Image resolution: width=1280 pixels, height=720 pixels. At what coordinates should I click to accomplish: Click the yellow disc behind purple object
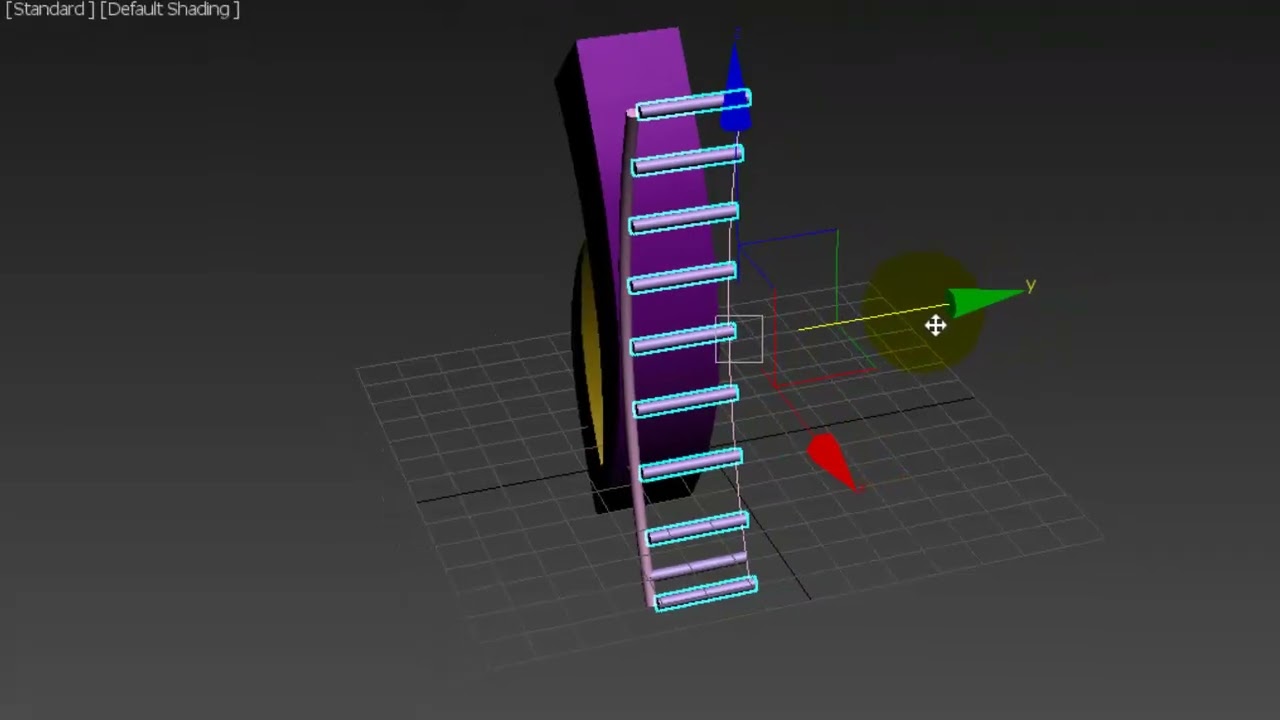click(x=590, y=355)
